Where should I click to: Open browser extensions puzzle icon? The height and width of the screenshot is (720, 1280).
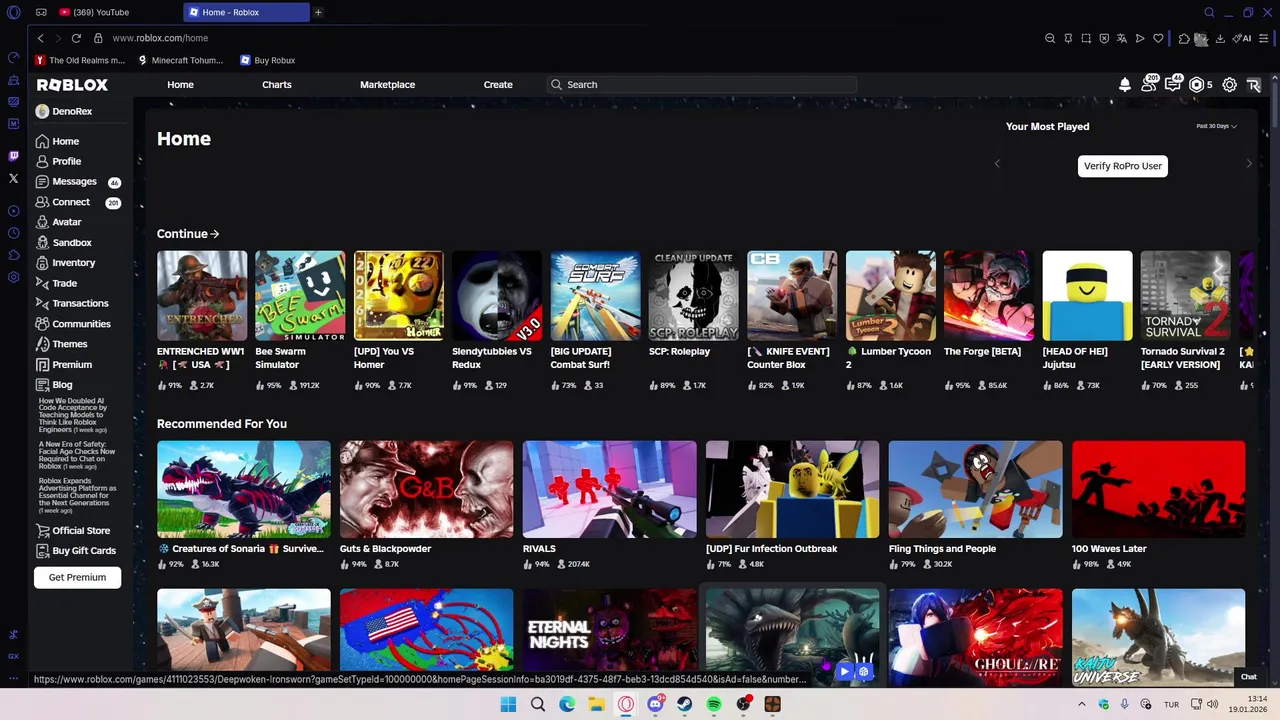tap(1184, 38)
